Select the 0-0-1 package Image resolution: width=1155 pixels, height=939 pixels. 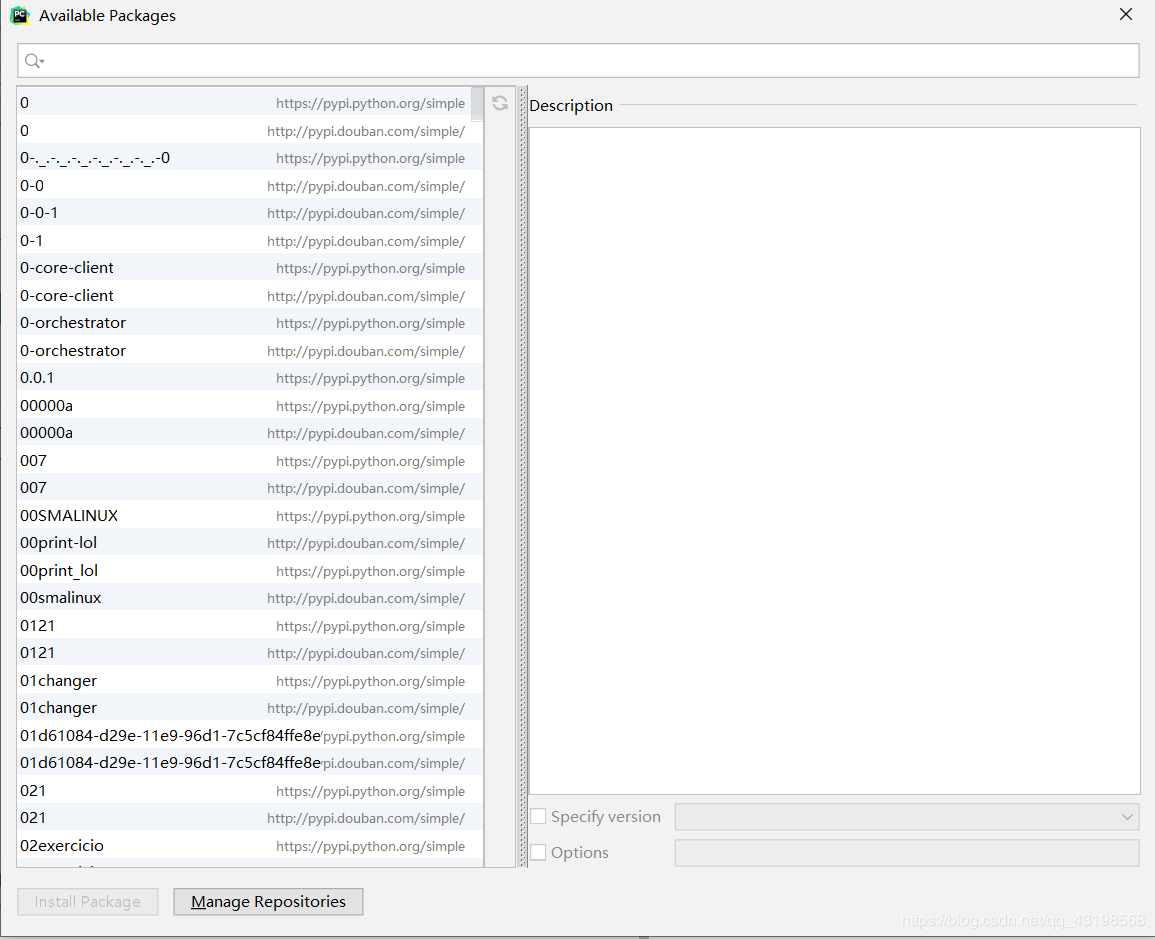coord(250,213)
